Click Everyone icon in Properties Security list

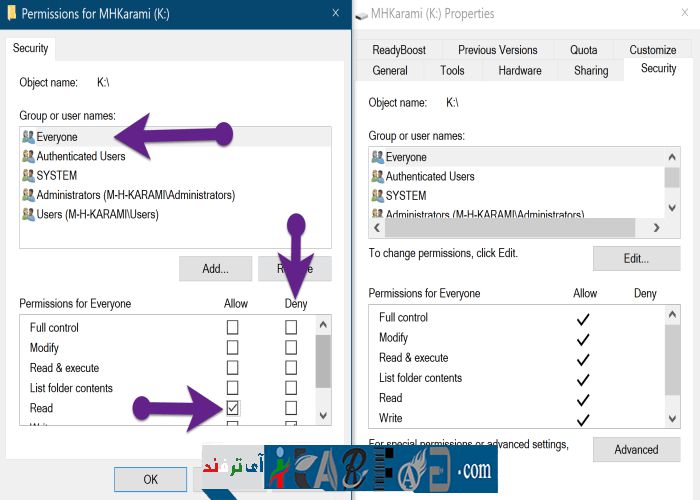pyautogui.click(x=377, y=157)
